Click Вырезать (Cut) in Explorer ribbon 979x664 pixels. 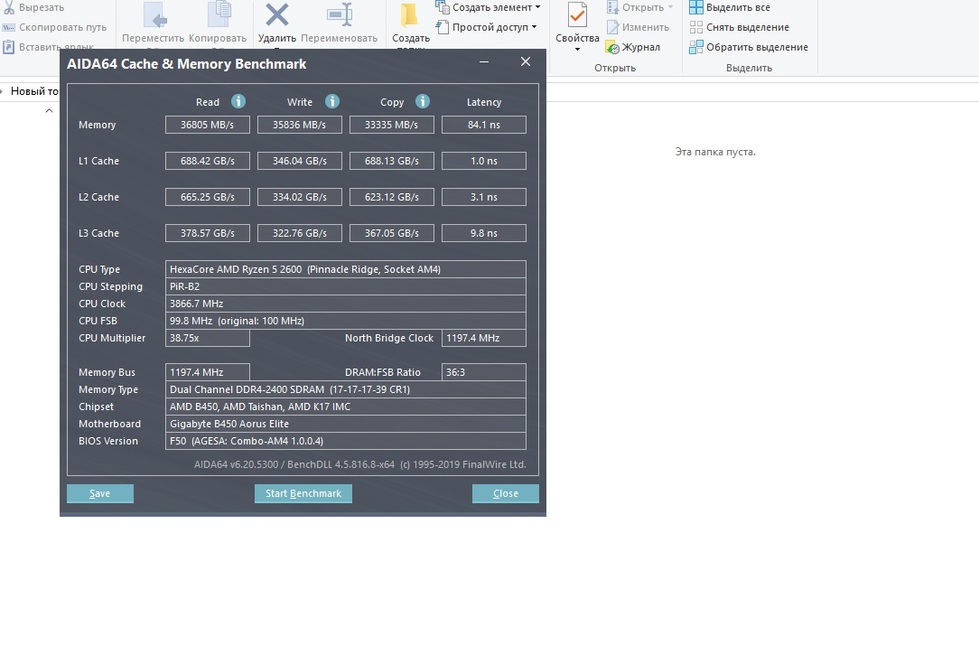click(x=33, y=7)
